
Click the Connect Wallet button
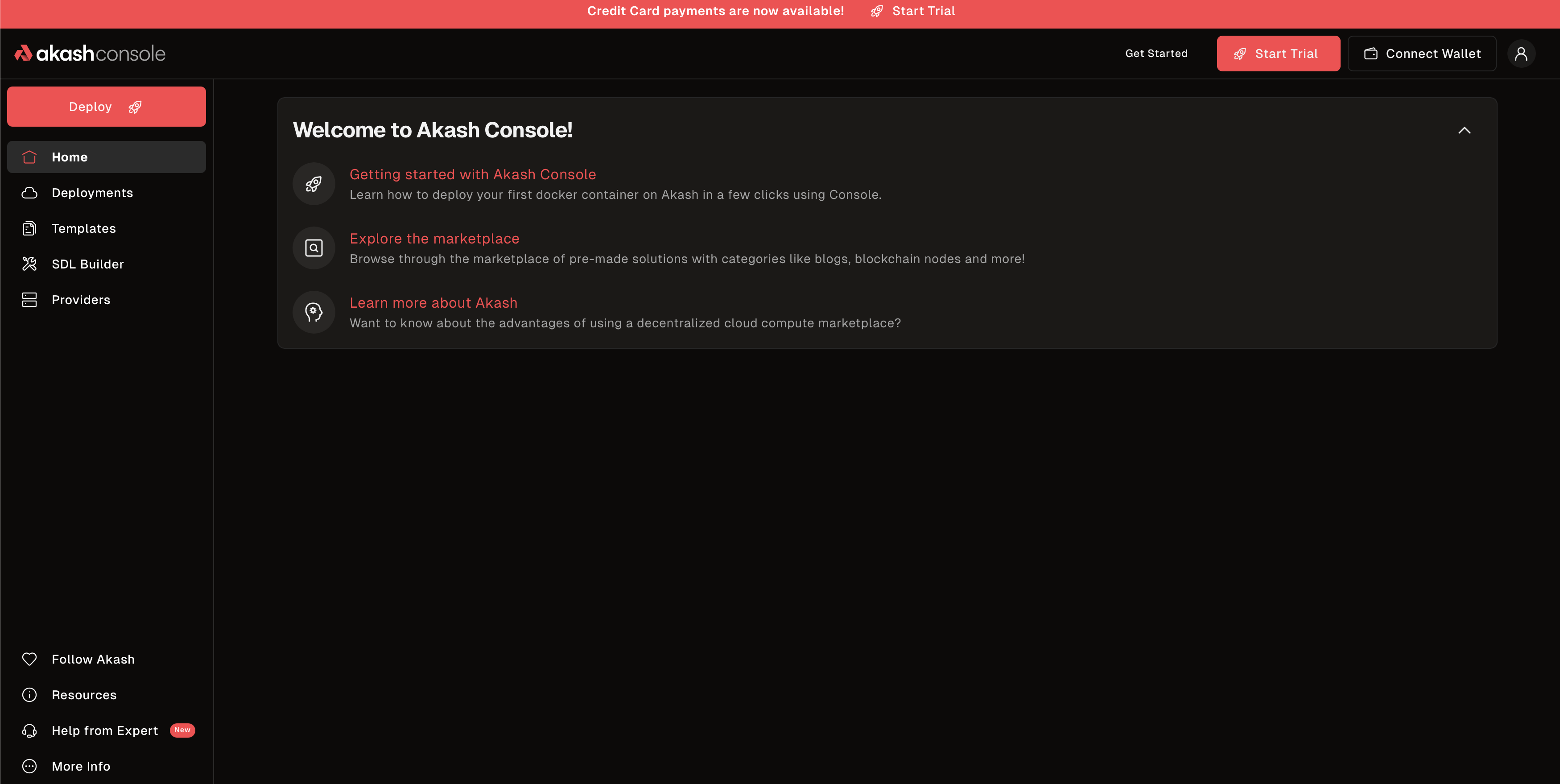coord(1422,53)
